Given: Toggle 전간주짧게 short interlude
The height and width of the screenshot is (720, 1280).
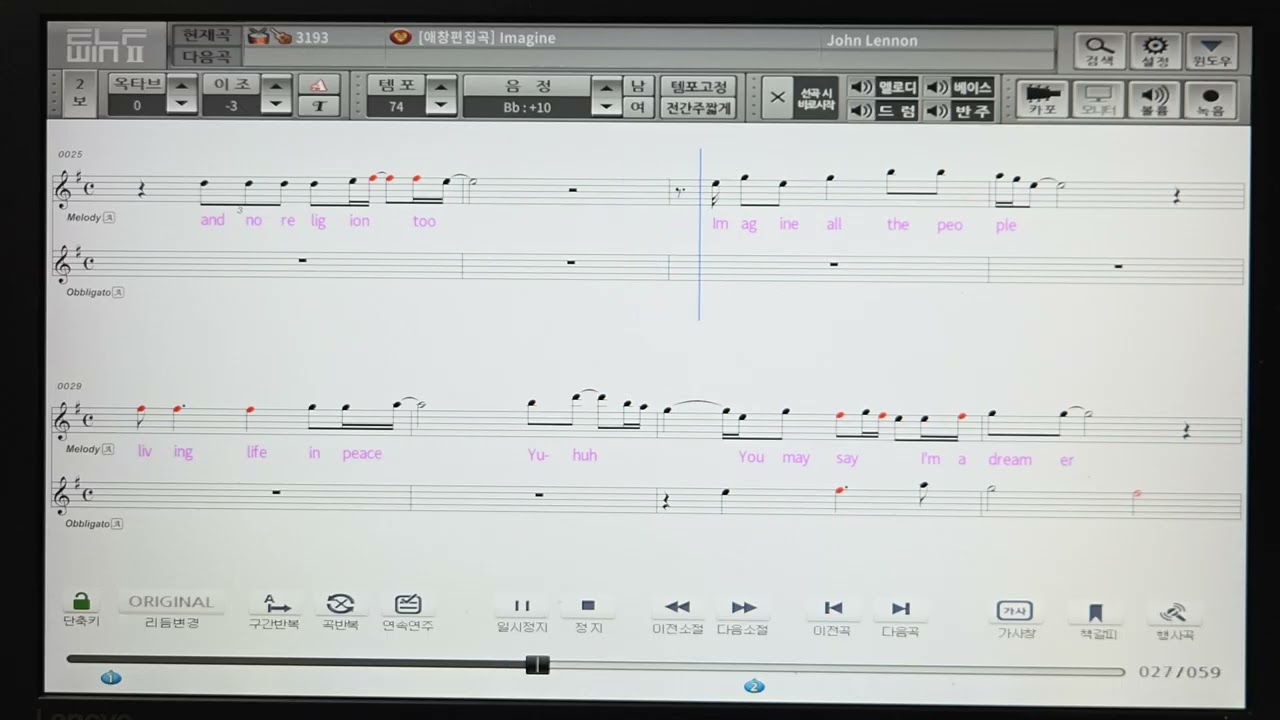Looking at the screenshot, I should tap(698, 108).
